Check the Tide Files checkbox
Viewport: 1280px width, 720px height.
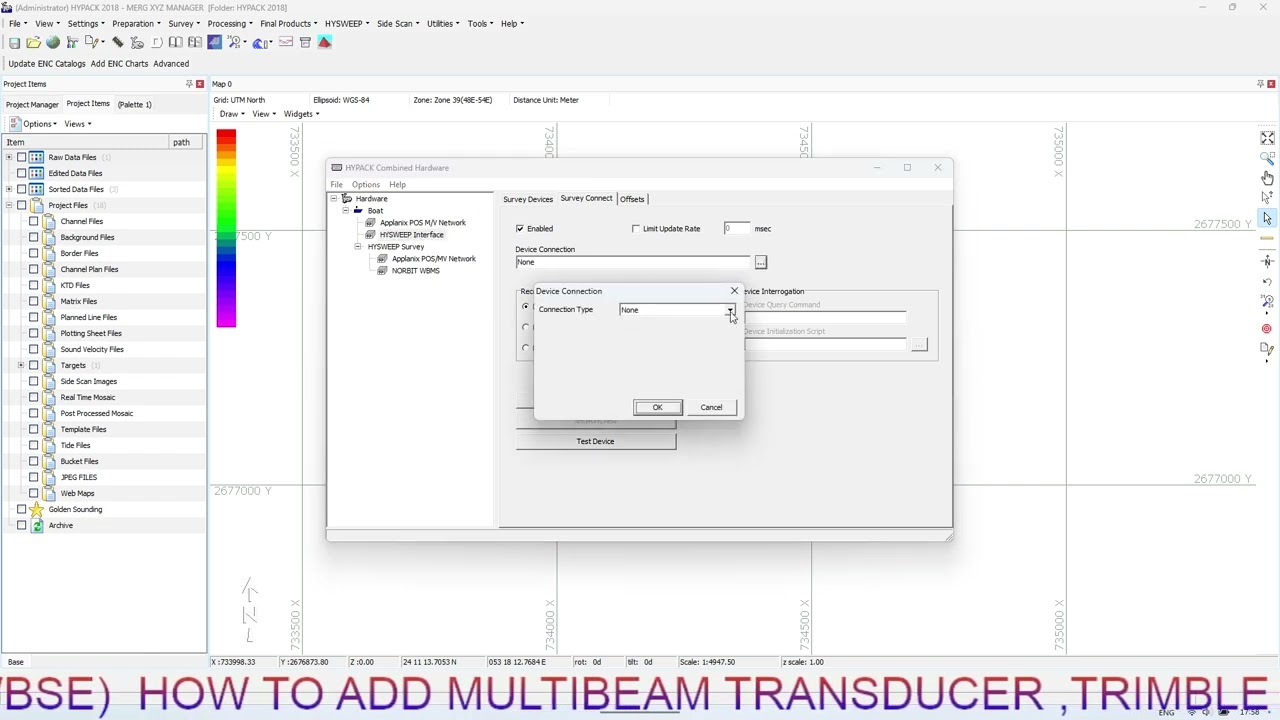pyautogui.click(x=33, y=445)
